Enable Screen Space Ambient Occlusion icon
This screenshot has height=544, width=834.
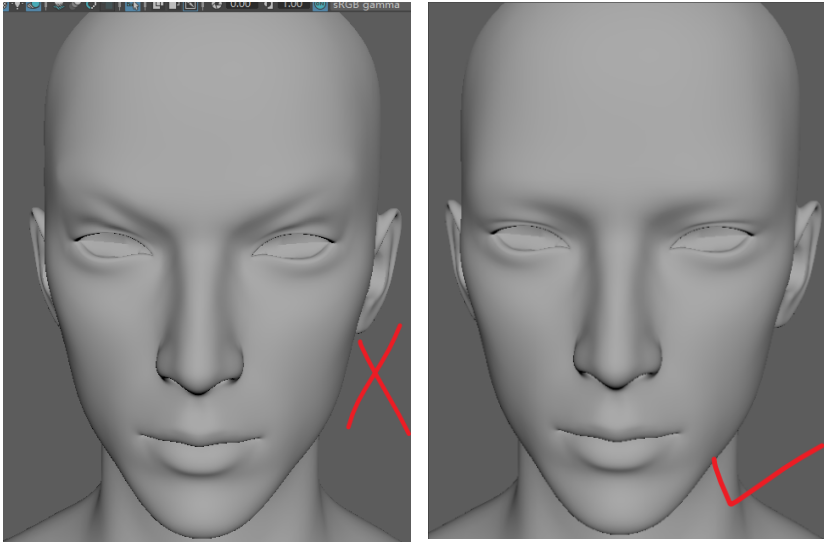(58, 5)
